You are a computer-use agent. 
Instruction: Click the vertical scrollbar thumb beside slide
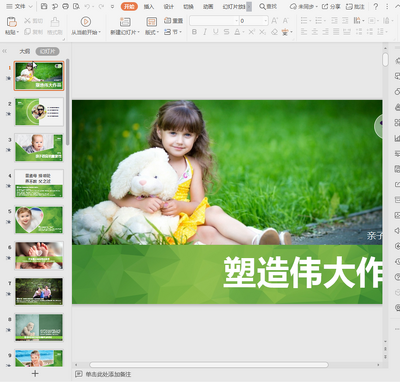pos(385,59)
